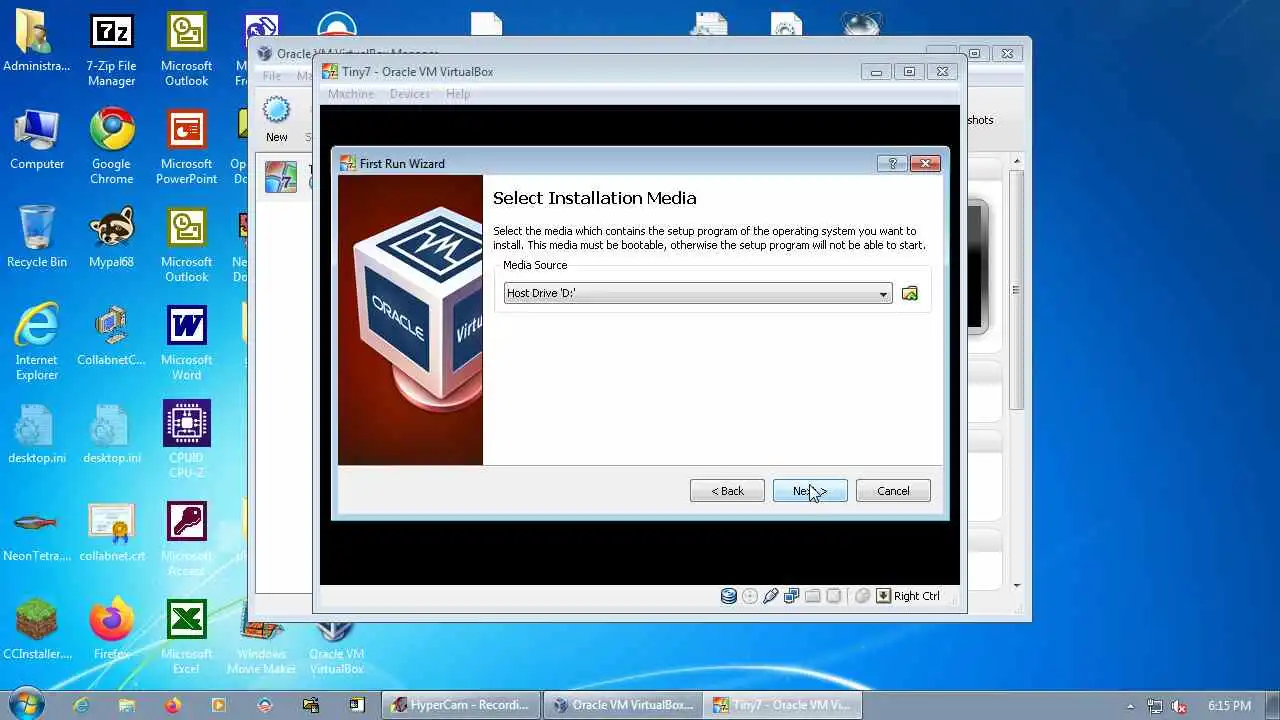Launch Firefox from taskbar pinned icon
Screen dimensions: 1280x720
(x=173, y=705)
